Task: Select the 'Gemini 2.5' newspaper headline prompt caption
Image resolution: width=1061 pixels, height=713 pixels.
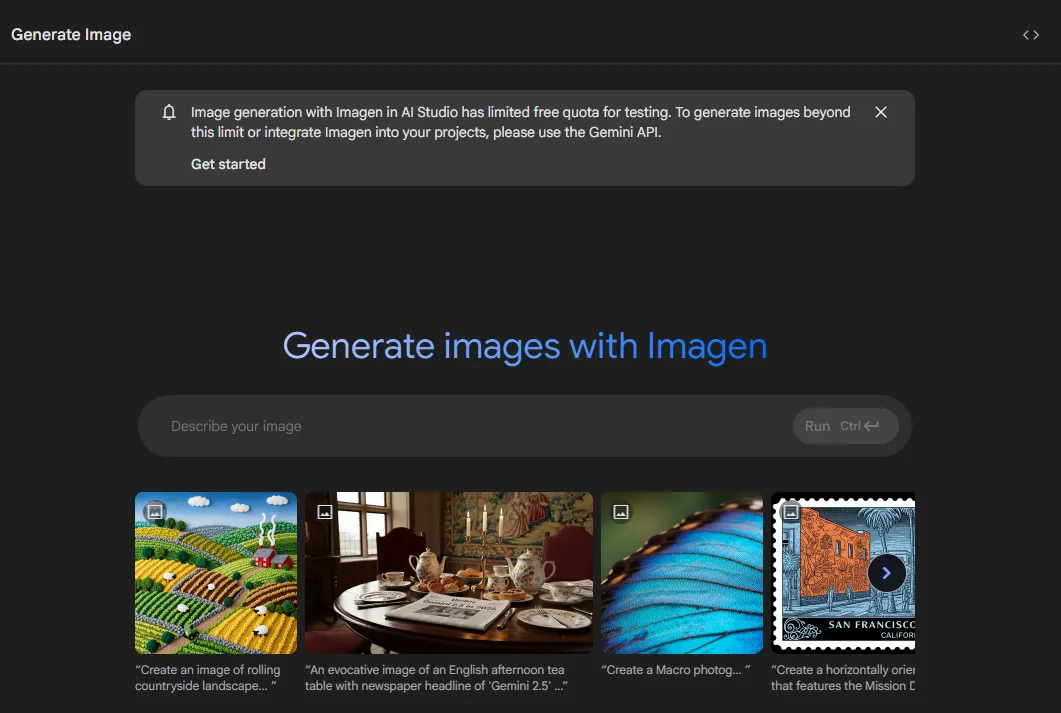Action: 436,678
